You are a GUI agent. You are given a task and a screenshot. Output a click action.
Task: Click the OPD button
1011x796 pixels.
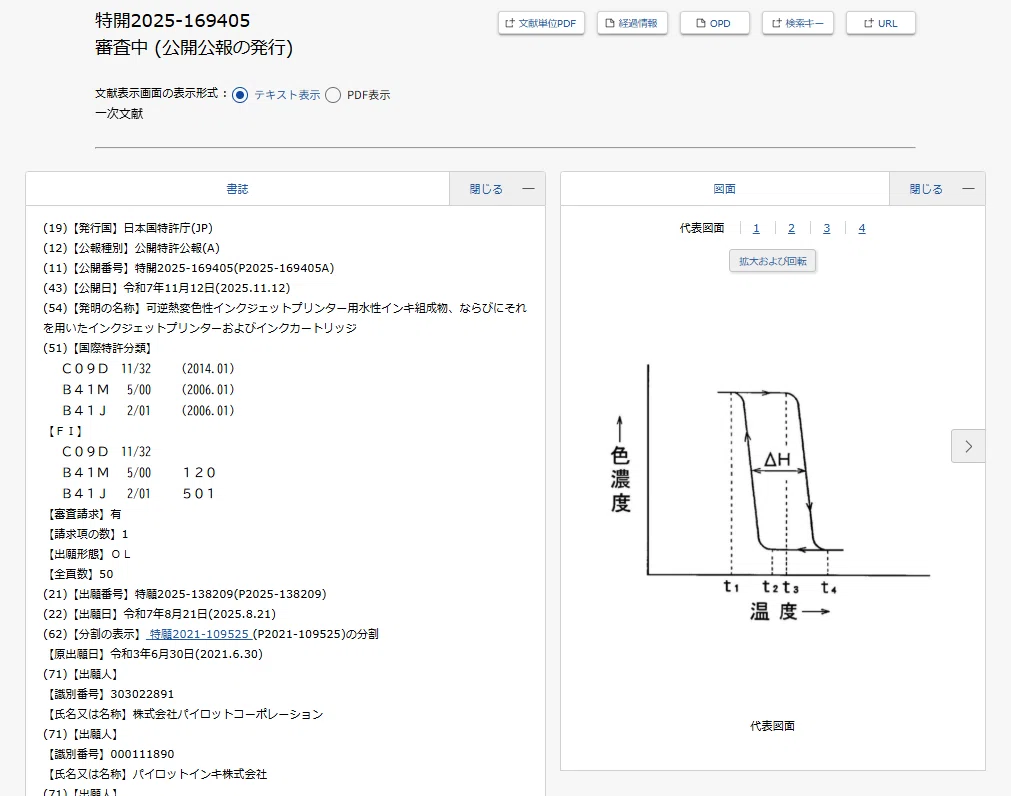tap(714, 23)
